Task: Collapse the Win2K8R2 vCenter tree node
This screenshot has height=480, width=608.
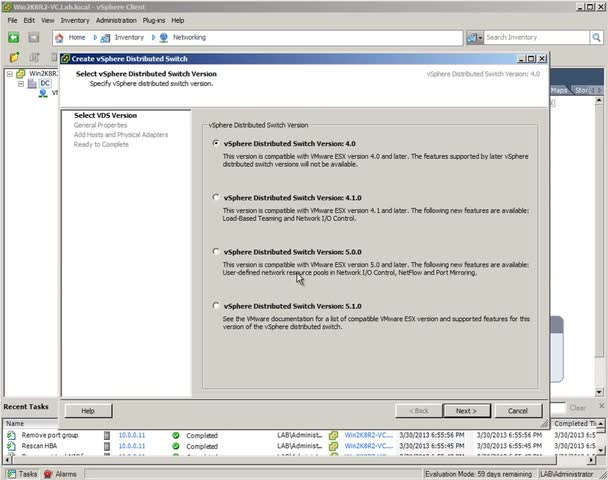Action: (10, 74)
